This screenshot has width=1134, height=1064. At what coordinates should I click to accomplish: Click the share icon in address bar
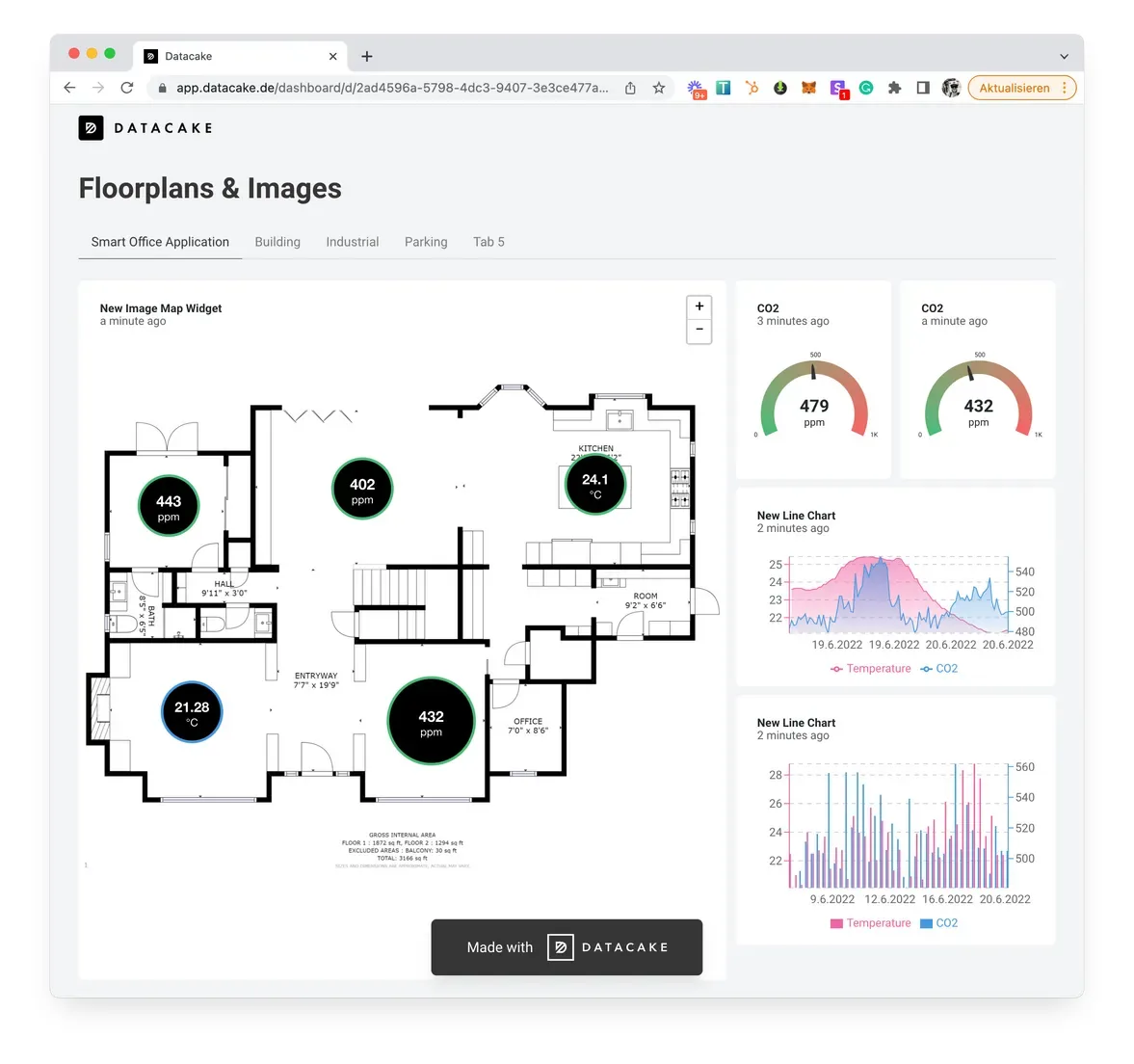pos(631,88)
